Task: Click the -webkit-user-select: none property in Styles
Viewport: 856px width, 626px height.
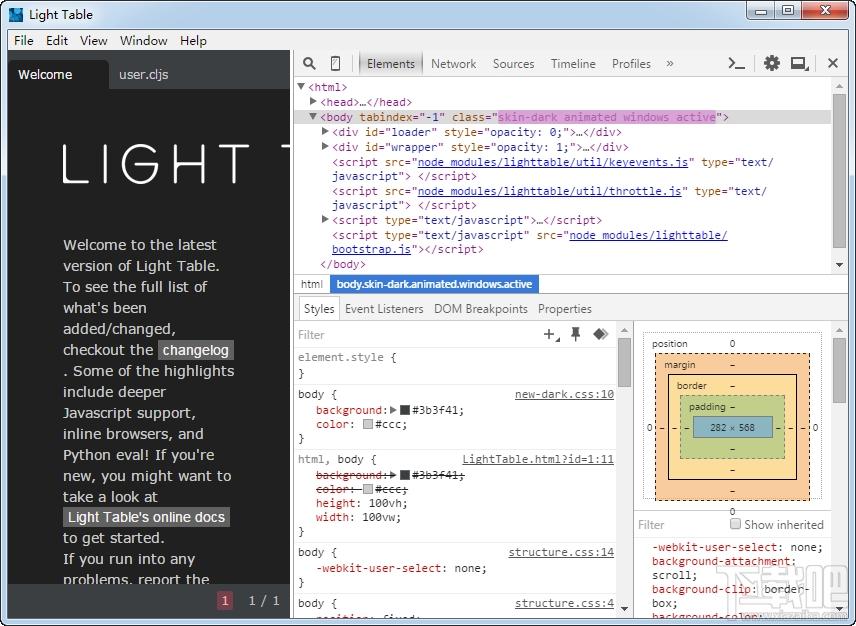Action: tap(401, 568)
